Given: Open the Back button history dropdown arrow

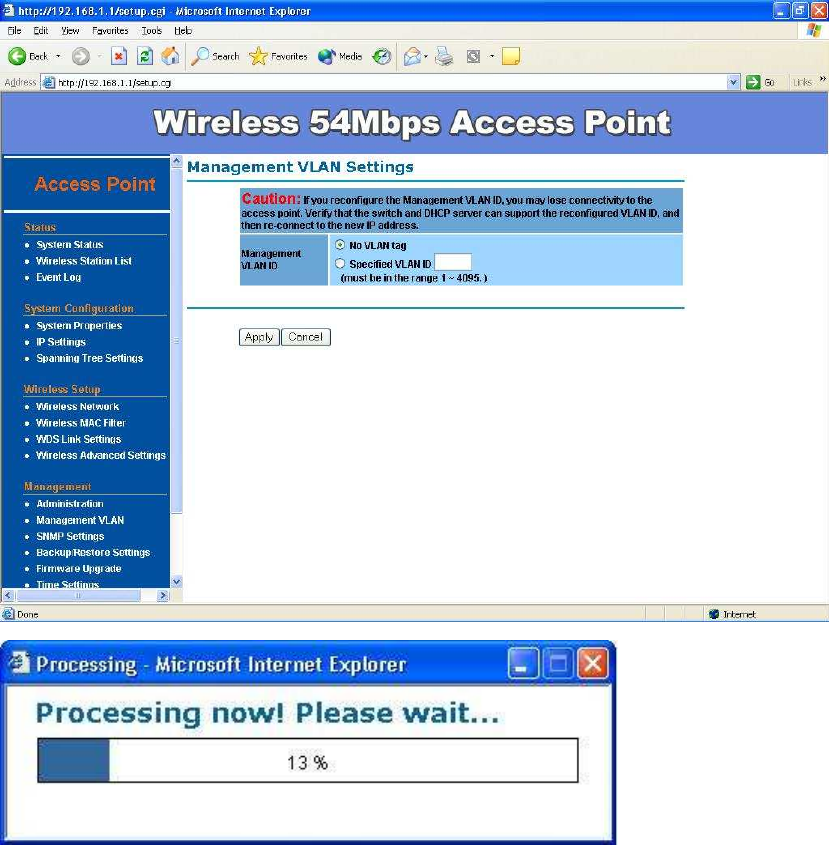Looking at the screenshot, I should coord(58,56).
